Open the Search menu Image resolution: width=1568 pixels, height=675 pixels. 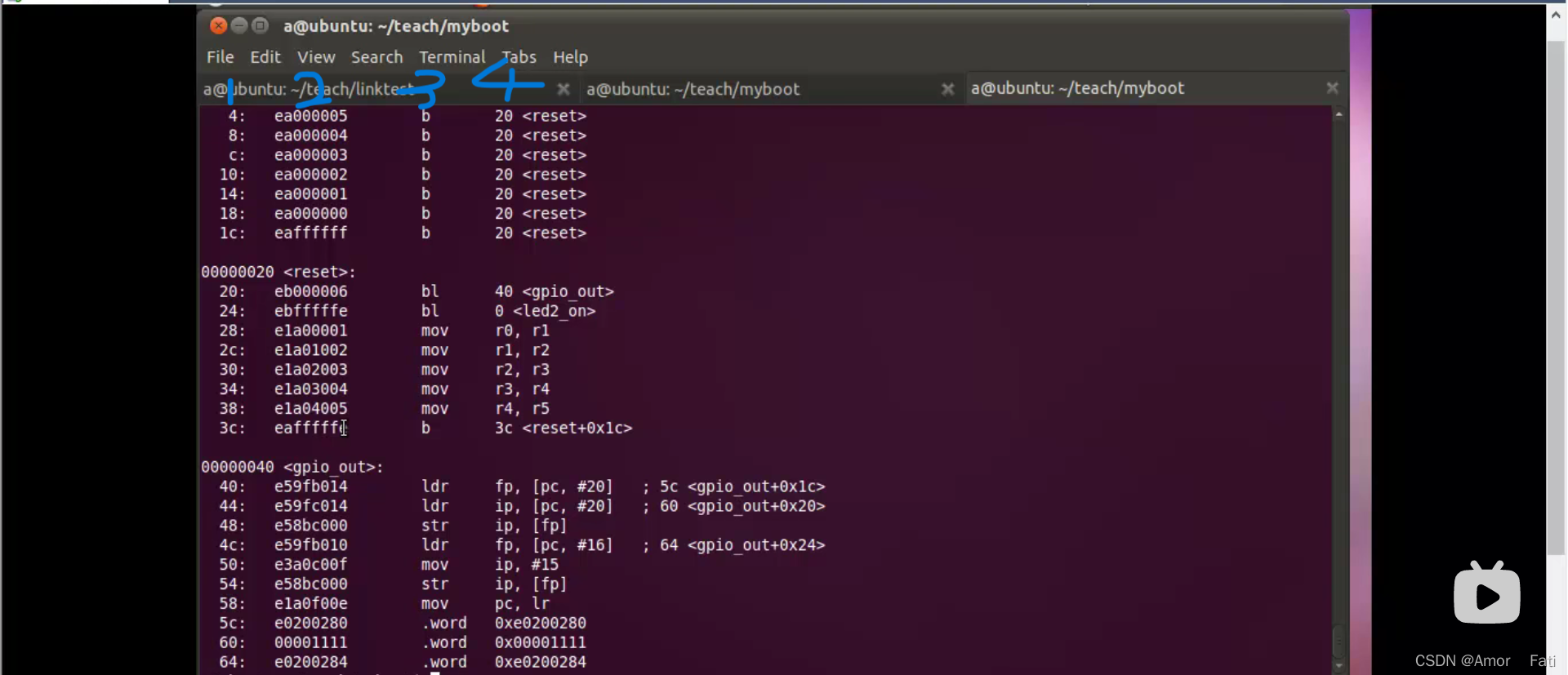[x=376, y=57]
